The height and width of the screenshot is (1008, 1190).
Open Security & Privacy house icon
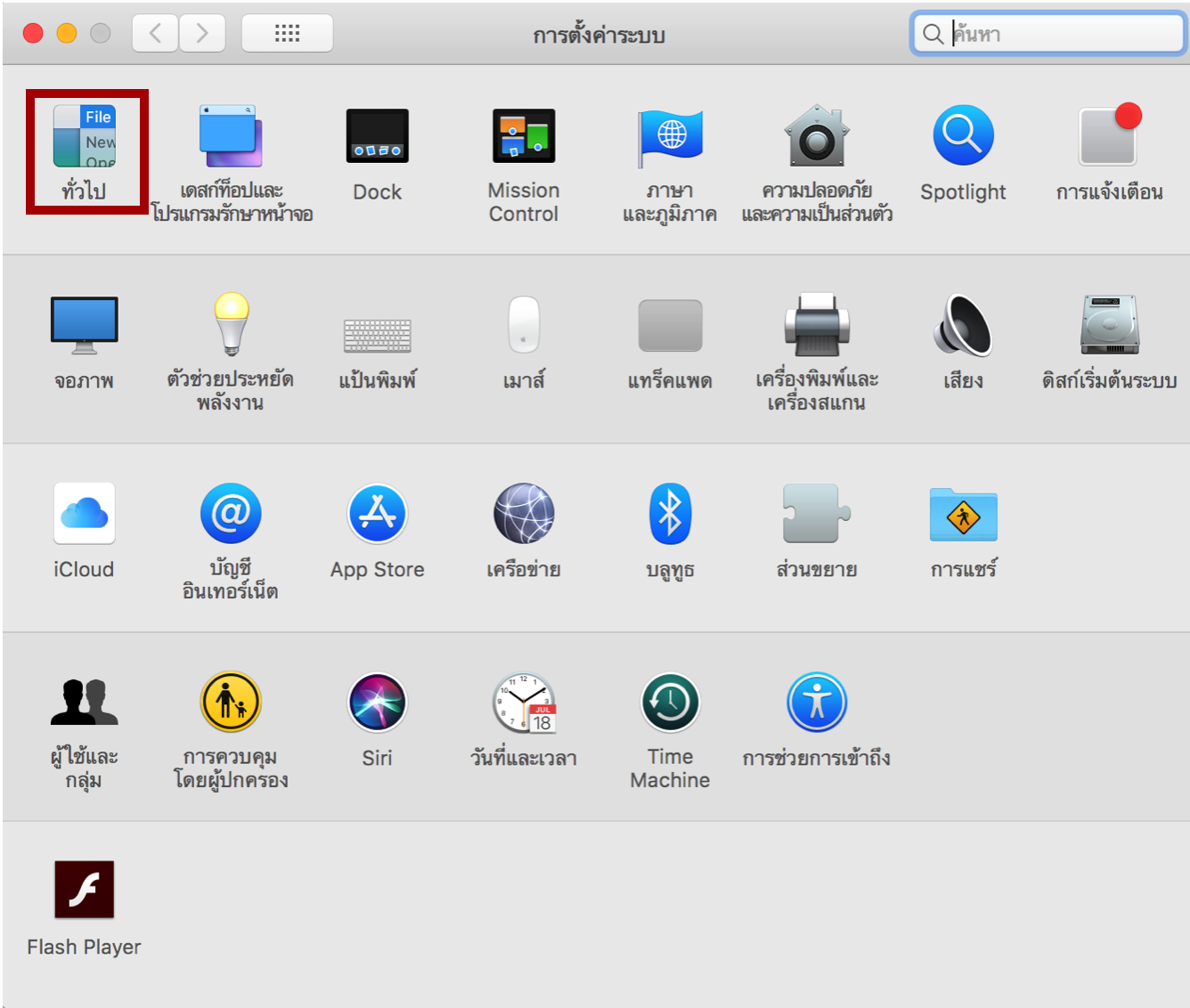(817, 136)
